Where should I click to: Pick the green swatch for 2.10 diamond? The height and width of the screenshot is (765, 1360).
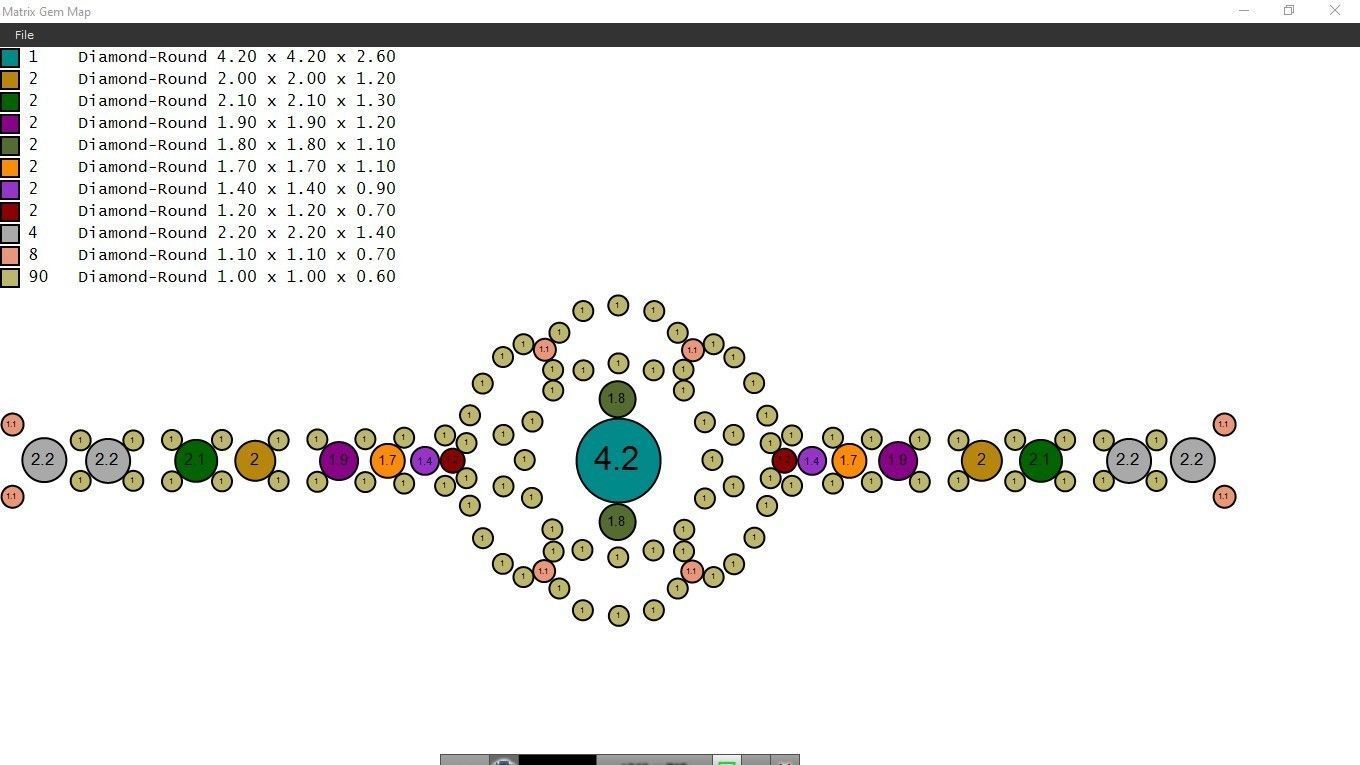pyautogui.click(x=10, y=102)
